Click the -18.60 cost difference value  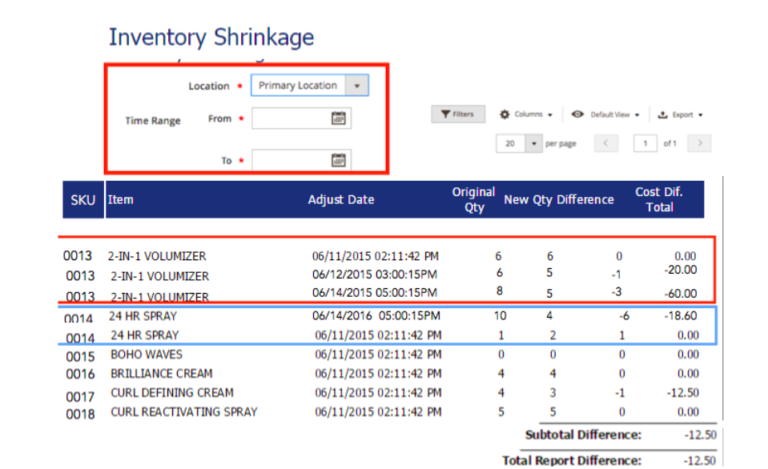[681, 316]
